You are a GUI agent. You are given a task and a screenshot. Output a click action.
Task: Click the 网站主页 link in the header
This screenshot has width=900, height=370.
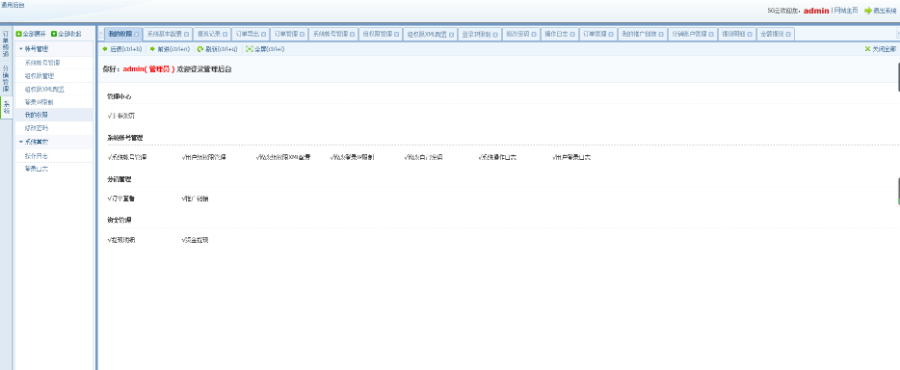tap(847, 10)
